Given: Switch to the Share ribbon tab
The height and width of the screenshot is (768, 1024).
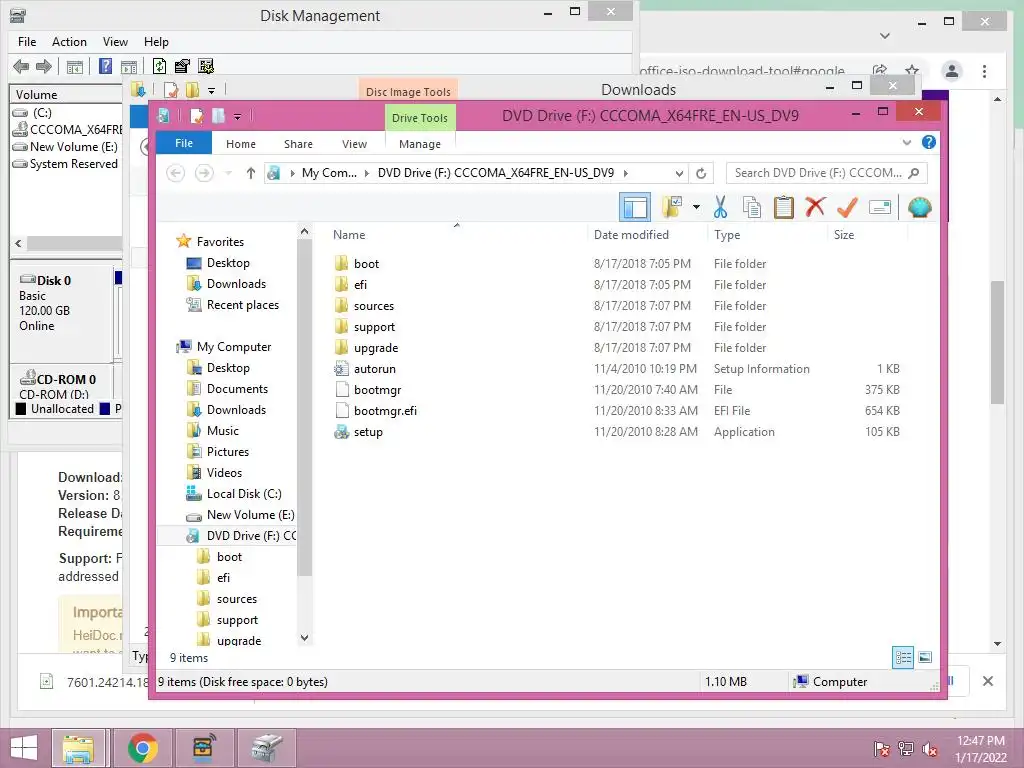Looking at the screenshot, I should (x=298, y=144).
